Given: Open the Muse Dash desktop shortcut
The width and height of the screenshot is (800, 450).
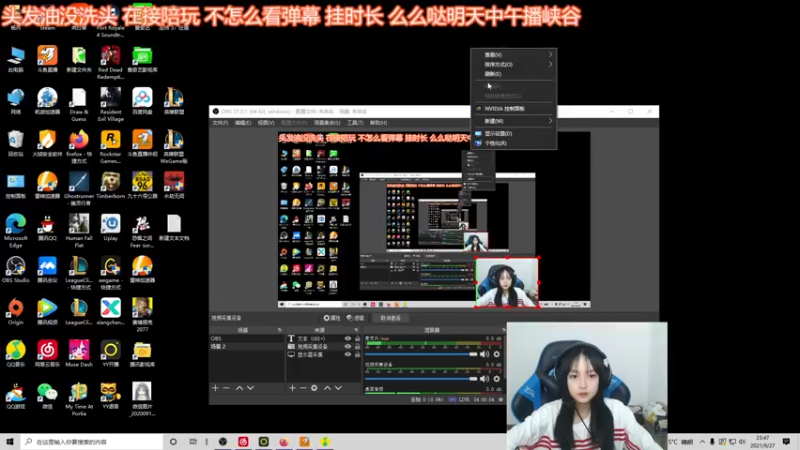Looking at the screenshot, I should click(79, 354).
